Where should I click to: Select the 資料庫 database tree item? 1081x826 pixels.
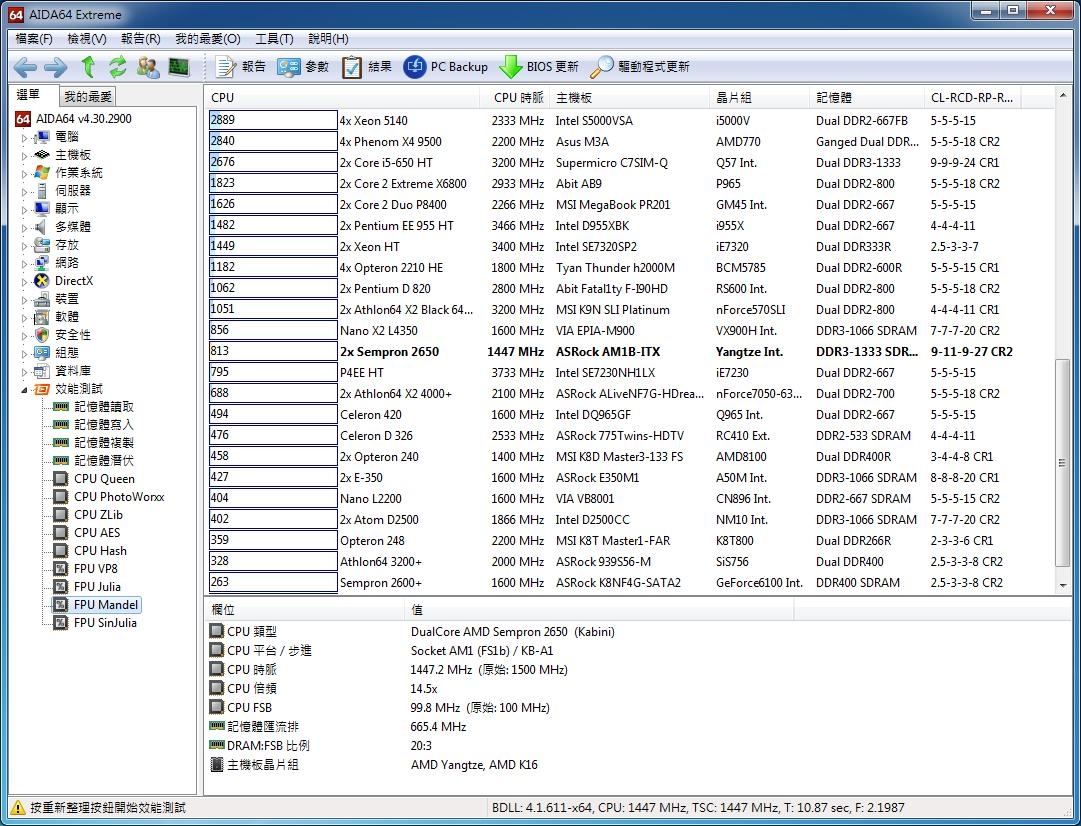click(73, 371)
